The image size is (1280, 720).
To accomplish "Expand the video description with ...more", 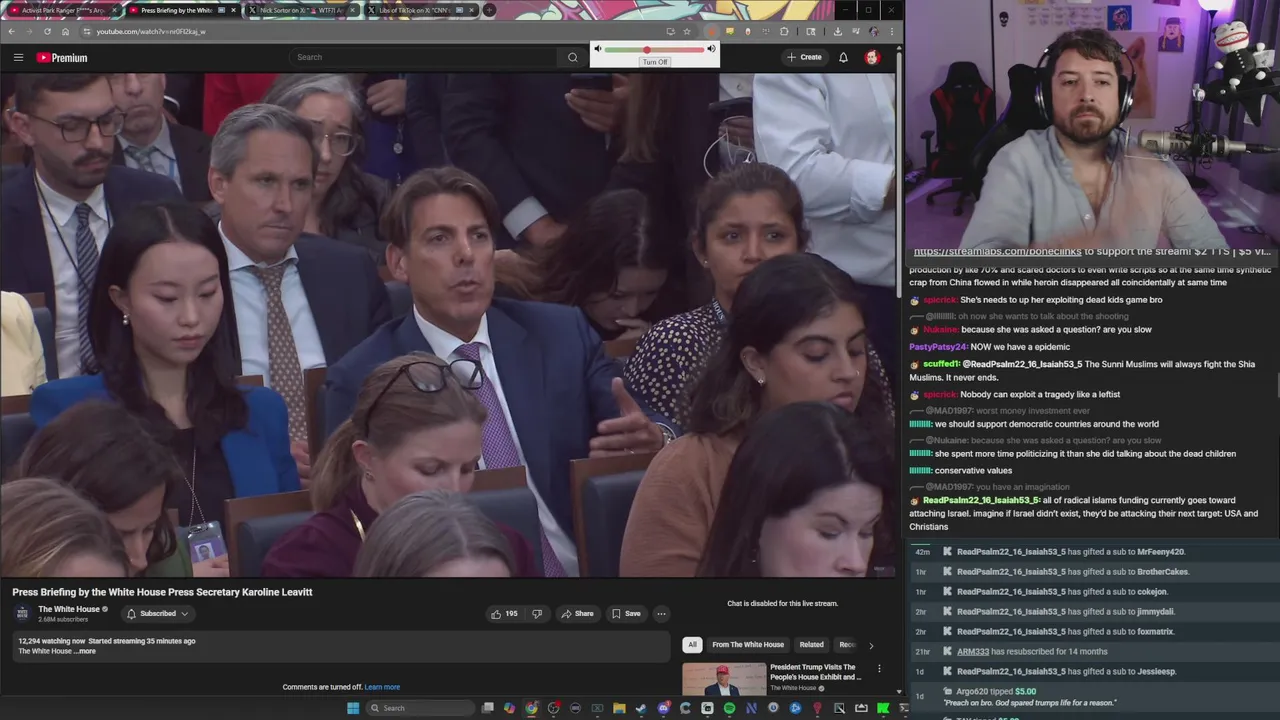I will click(x=85, y=651).
